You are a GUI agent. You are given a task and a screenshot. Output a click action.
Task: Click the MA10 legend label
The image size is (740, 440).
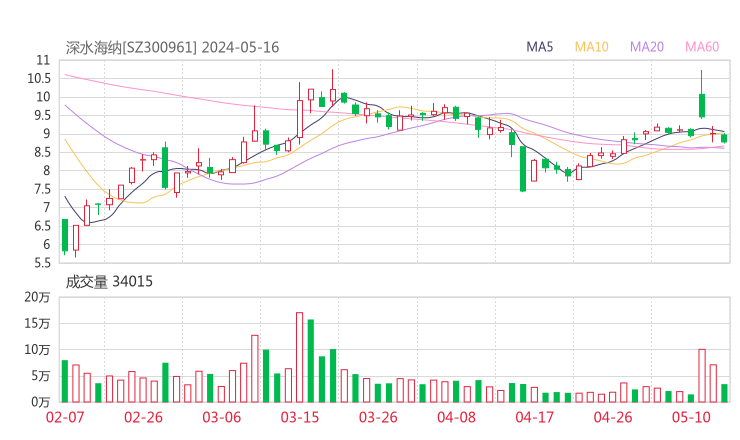click(591, 47)
